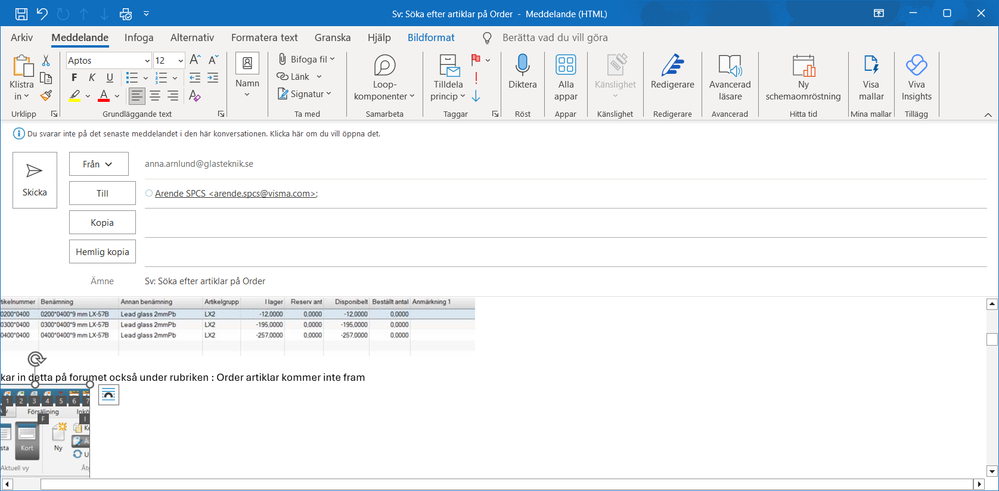Click the Hemlig kopia button

[102, 251]
